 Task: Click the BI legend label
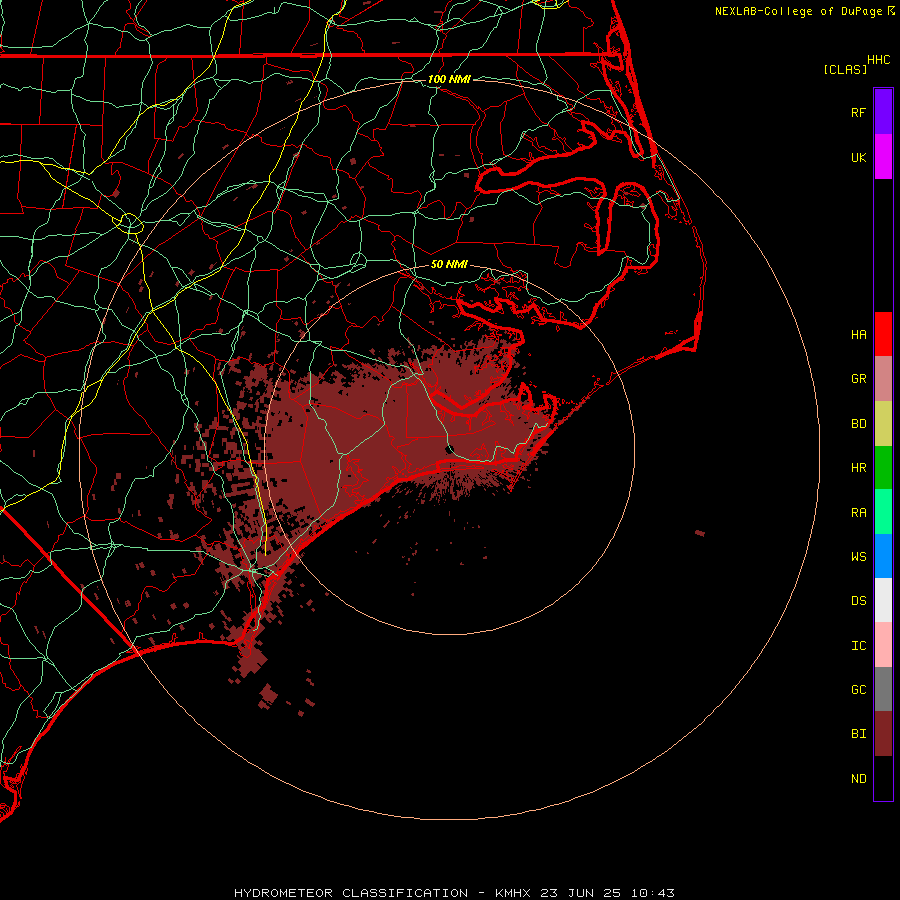click(858, 734)
